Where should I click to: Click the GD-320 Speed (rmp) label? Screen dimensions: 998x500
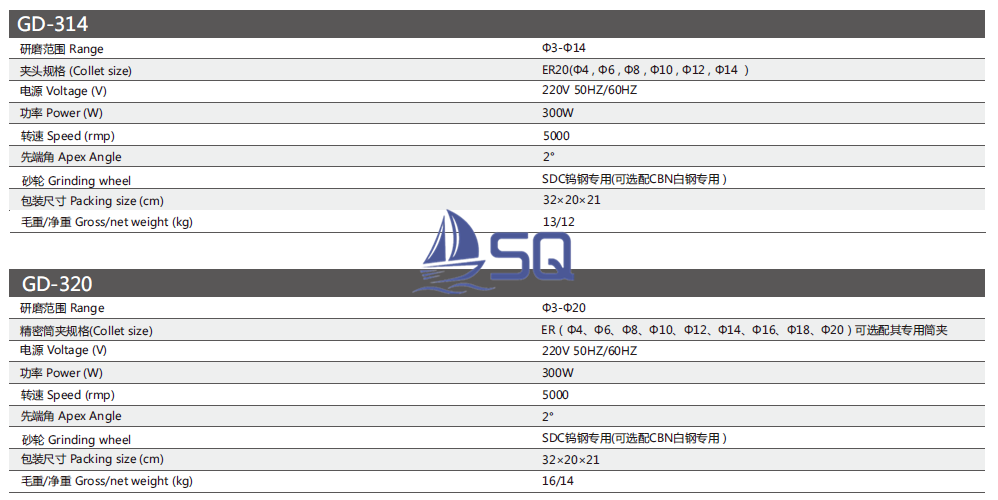click(x=67, y=395)
